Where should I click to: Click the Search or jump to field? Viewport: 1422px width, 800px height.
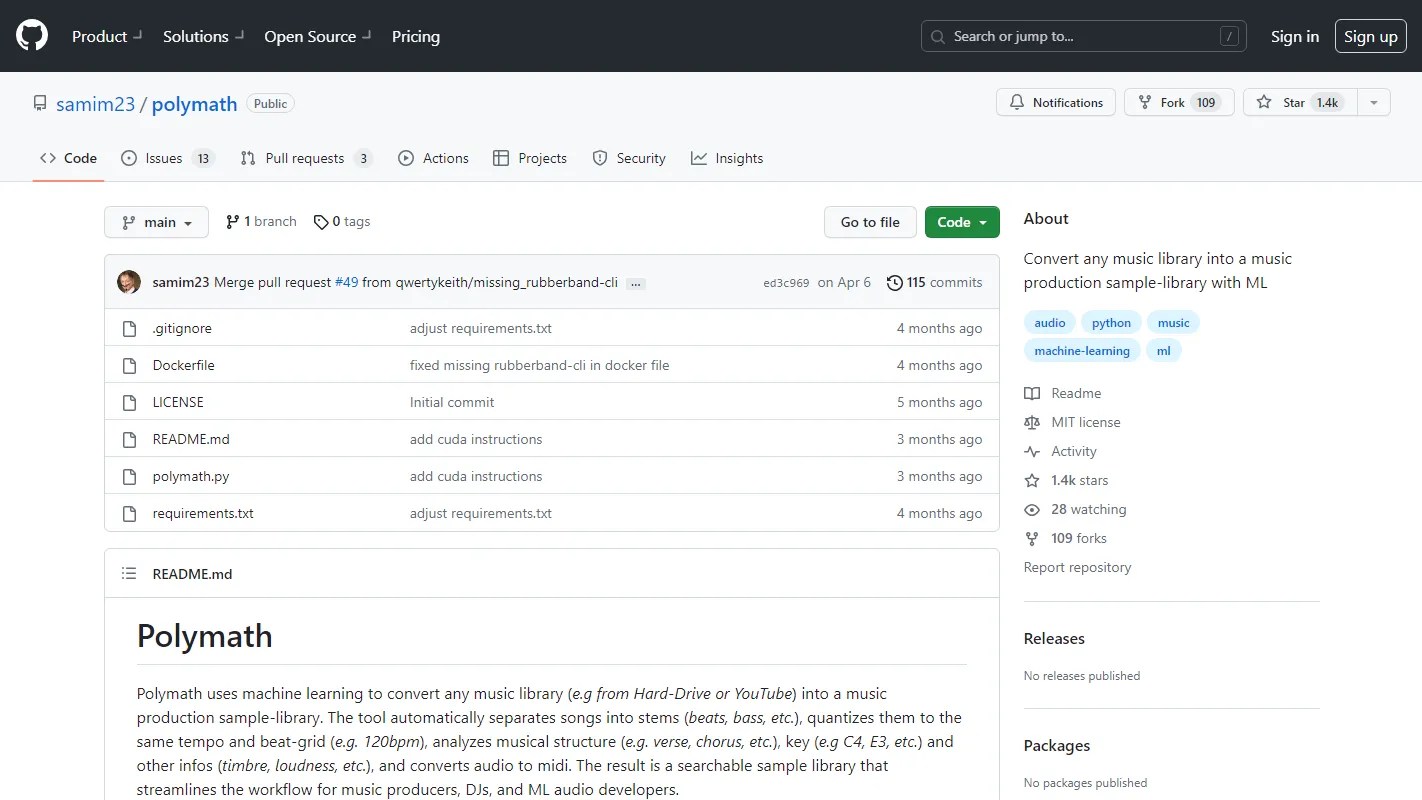point(1084,37)
